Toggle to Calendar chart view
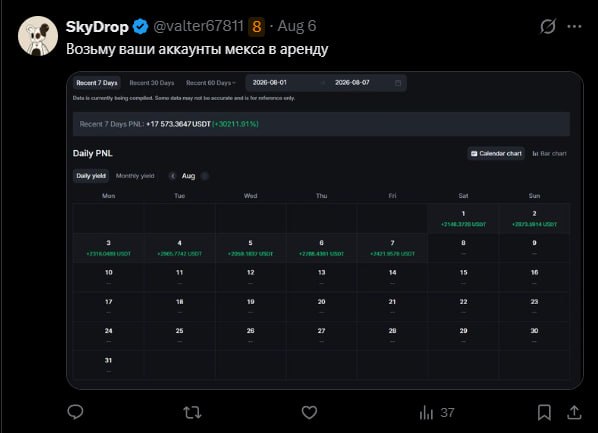 [x=496, y=153]
